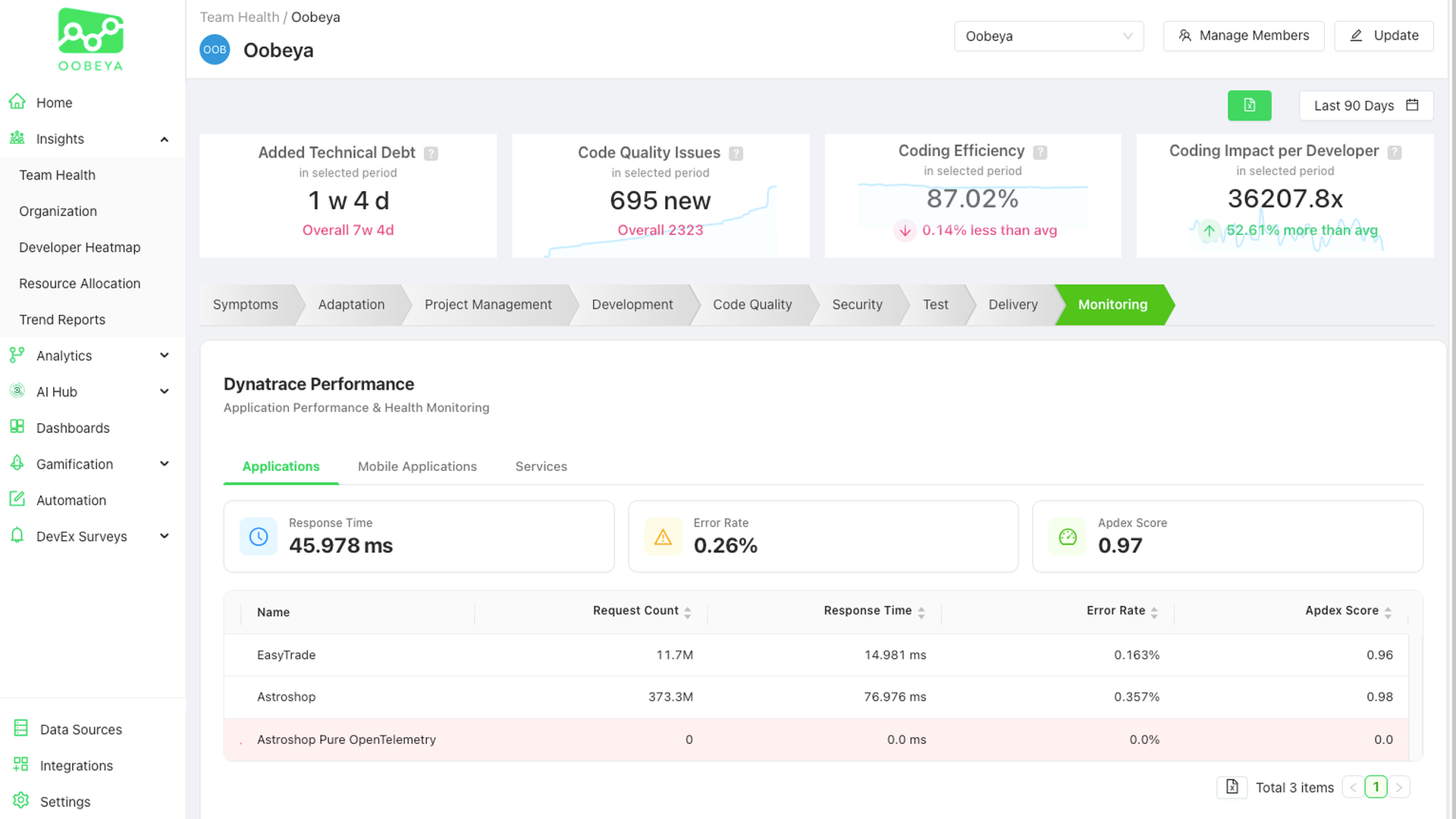Open Automation in sidebar

click(71, 500)
